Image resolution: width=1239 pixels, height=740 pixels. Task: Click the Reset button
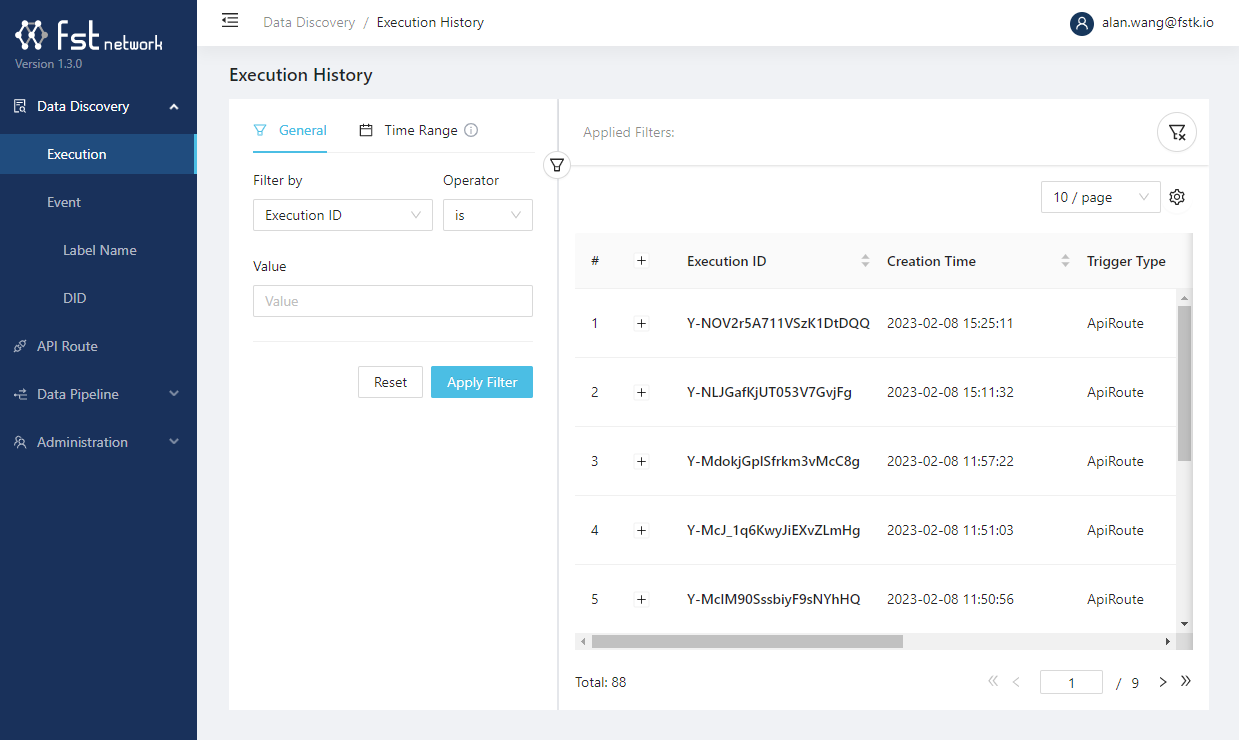[x=390, y=382]
